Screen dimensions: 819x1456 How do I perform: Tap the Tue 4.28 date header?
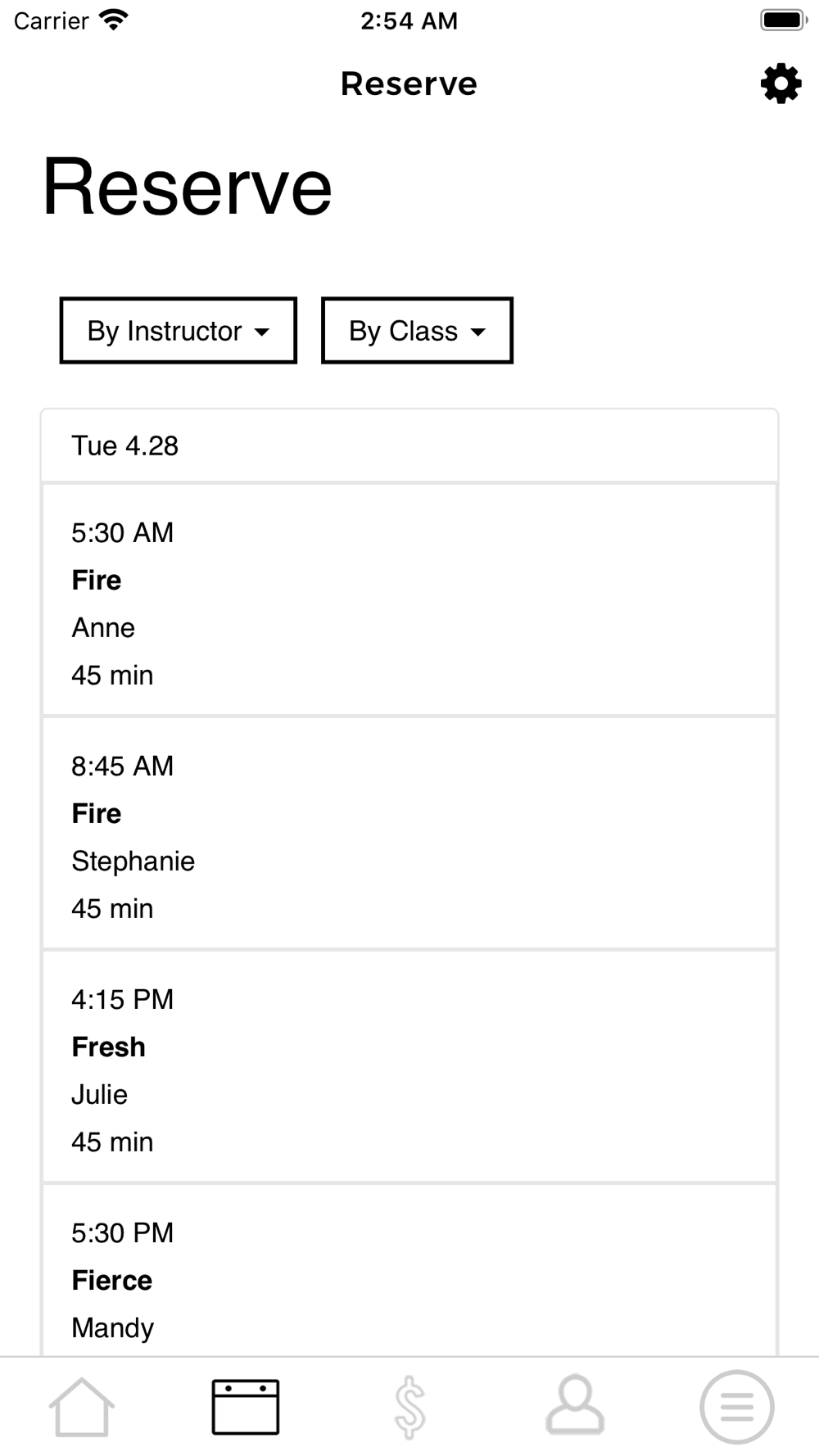[409, 445]
